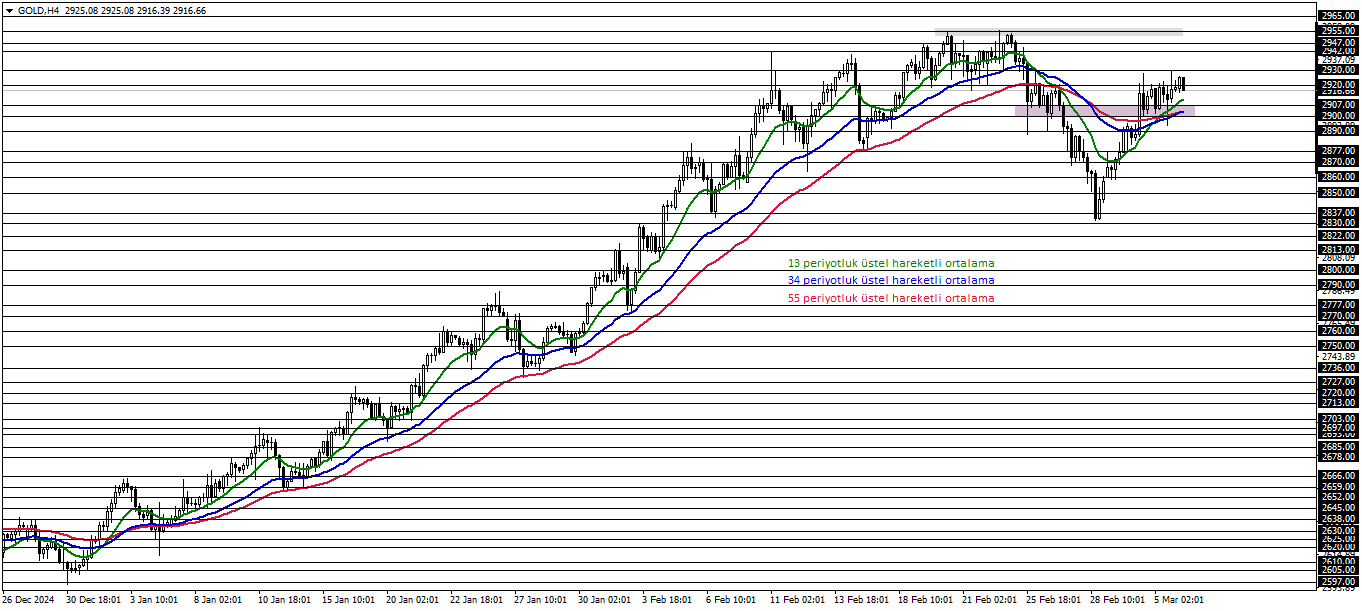Click the 6 Feb 10:01 time label

pyautogui.click(x=731, y=601)
